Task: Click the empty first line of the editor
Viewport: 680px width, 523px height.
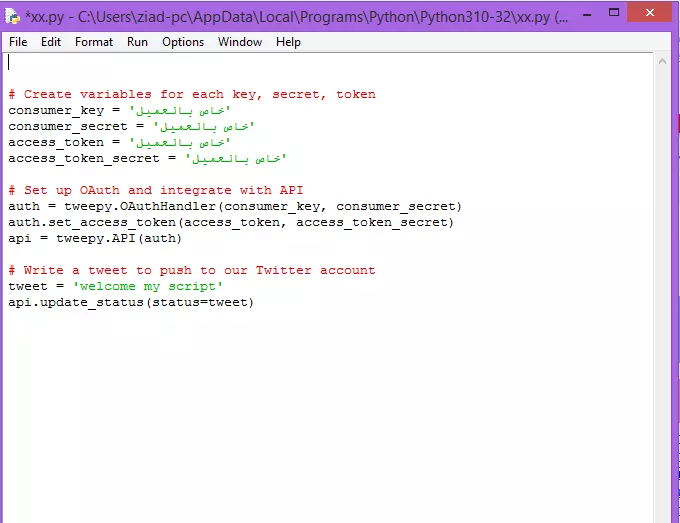Action: tap(330, 62)
